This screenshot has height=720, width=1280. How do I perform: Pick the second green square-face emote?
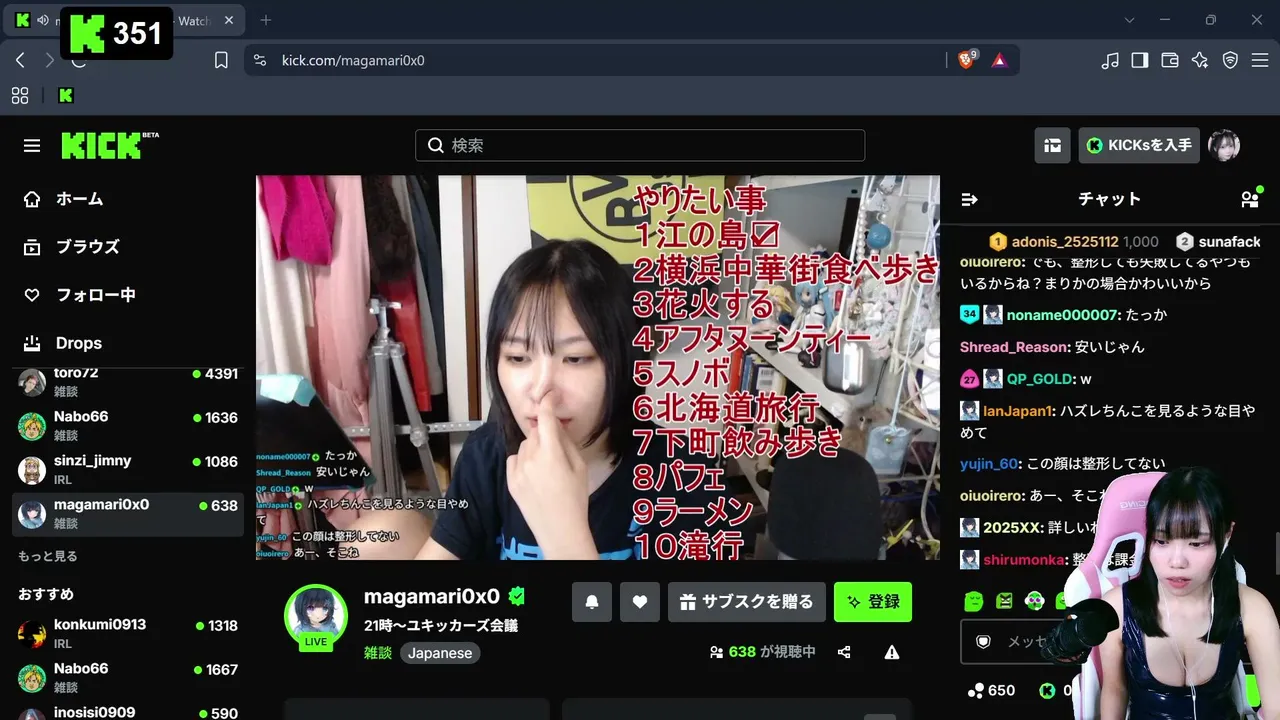click(1004, 601)
